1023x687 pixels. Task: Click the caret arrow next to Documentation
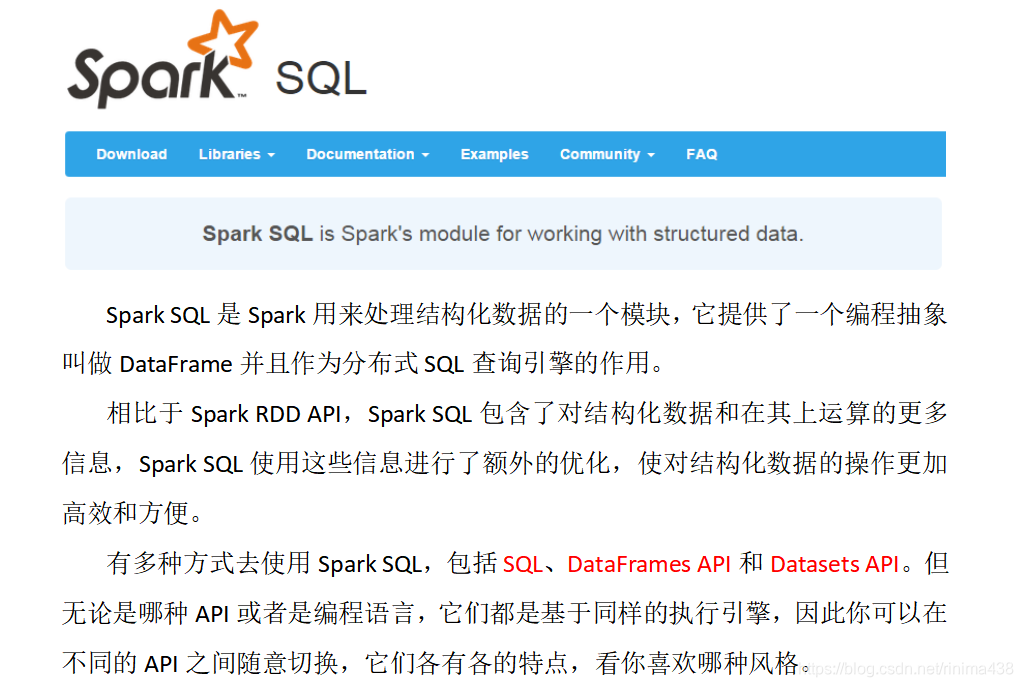[x=425, y=155]
